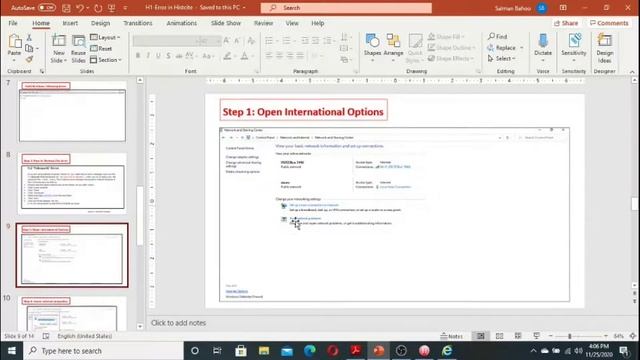Switch to Reading View icon
The width and height of the screenshot is (640, 360).
(518, 336)
